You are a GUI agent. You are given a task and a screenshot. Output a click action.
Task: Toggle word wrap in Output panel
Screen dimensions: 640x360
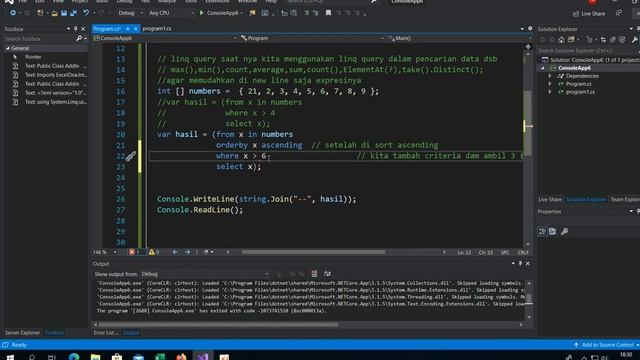327,274
